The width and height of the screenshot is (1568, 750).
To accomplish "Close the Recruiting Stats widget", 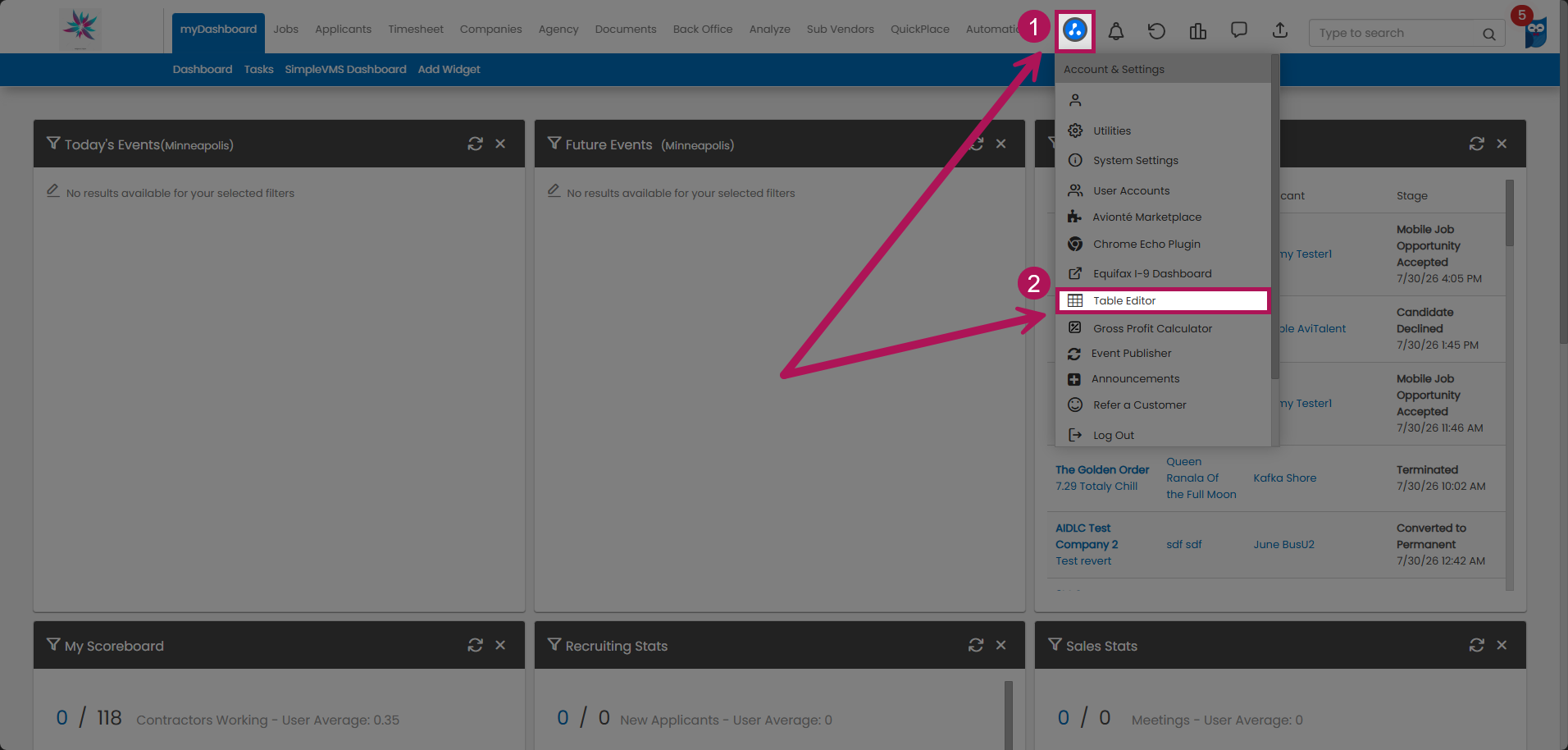I will (1001, 645).
